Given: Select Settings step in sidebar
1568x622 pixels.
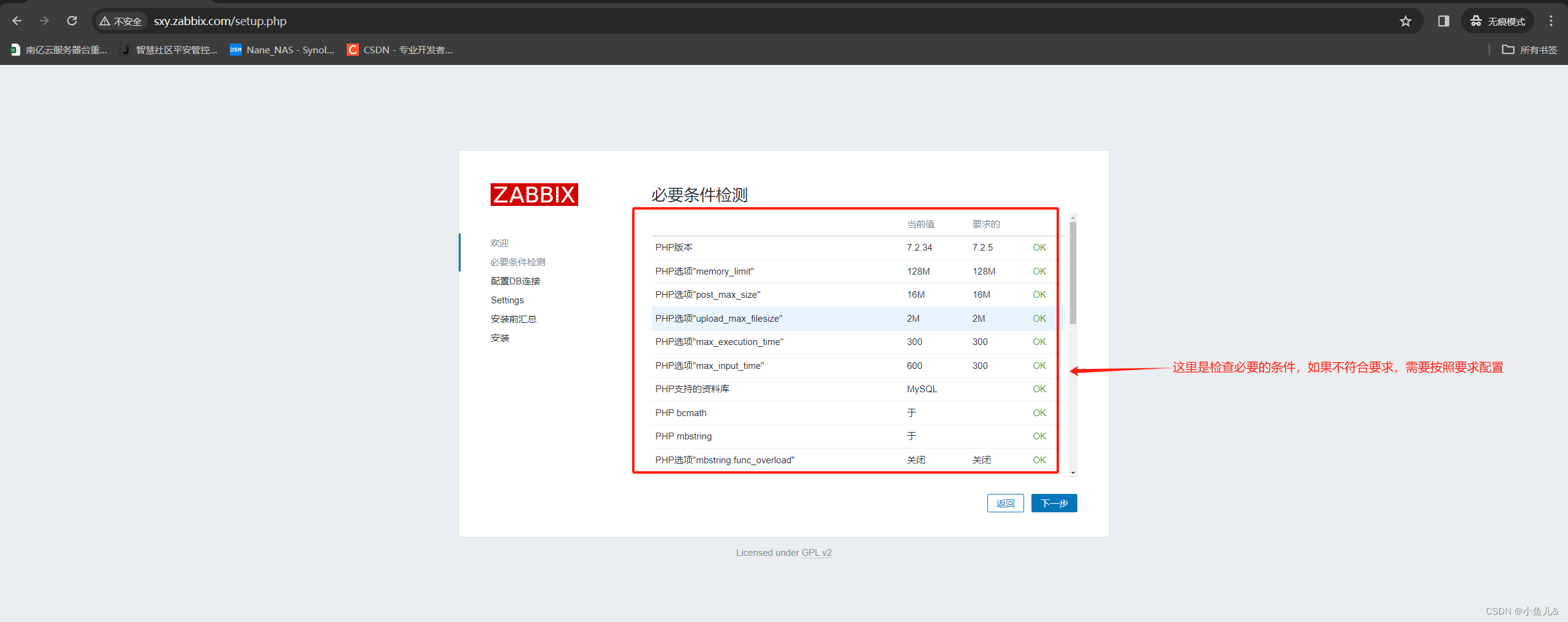Looking at the screenshot, I should click(507, 300).
